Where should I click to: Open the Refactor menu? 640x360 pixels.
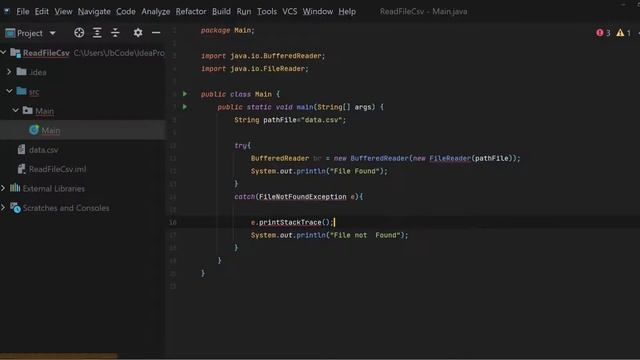pyautogui.click(x=191, y=11)
